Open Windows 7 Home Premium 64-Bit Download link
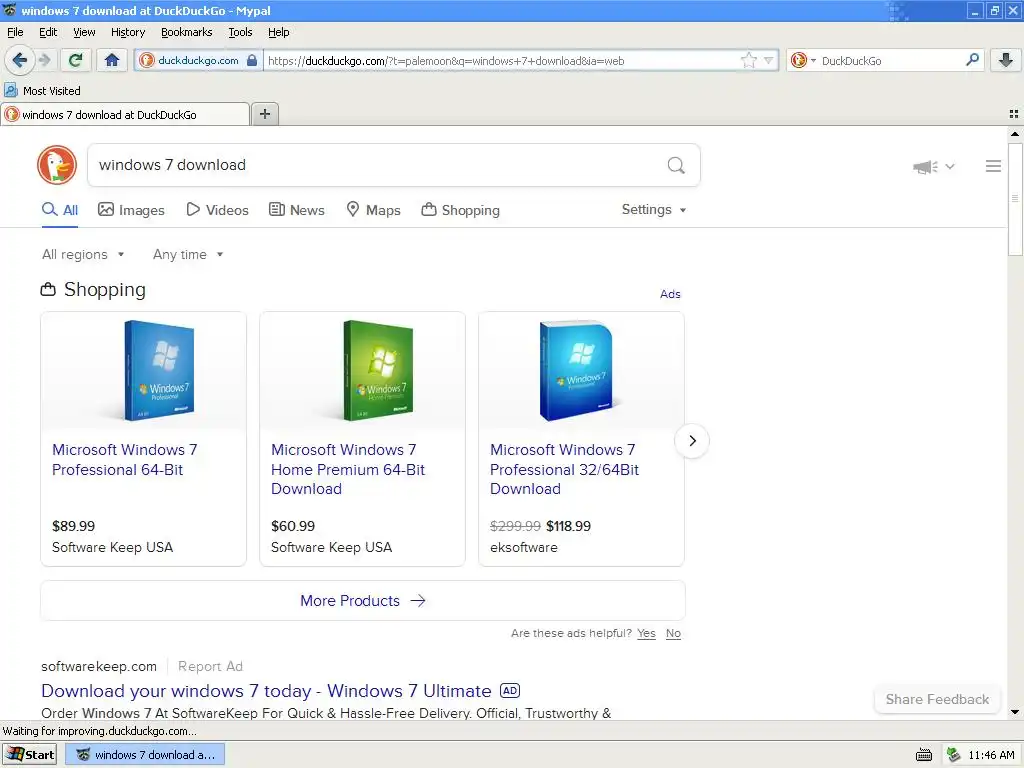 (348, 470)
